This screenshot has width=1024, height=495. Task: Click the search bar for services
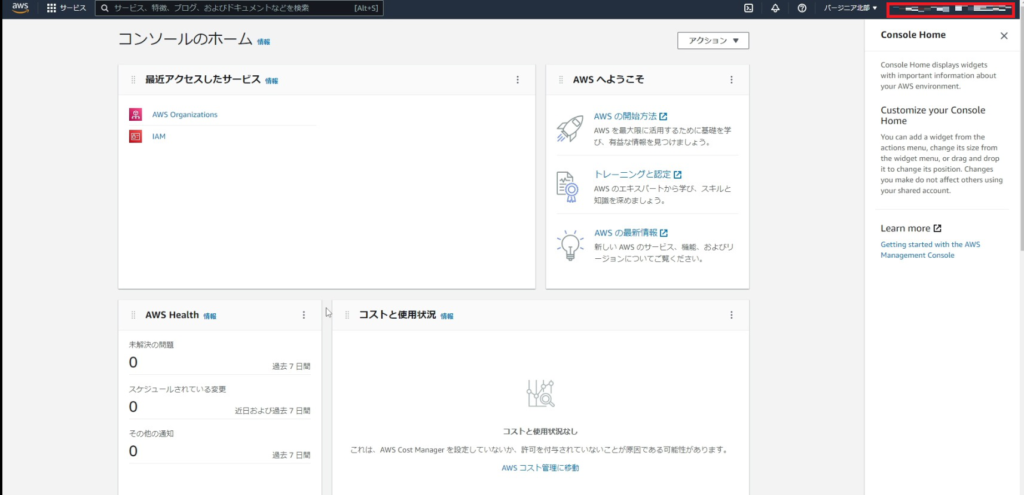230,8
